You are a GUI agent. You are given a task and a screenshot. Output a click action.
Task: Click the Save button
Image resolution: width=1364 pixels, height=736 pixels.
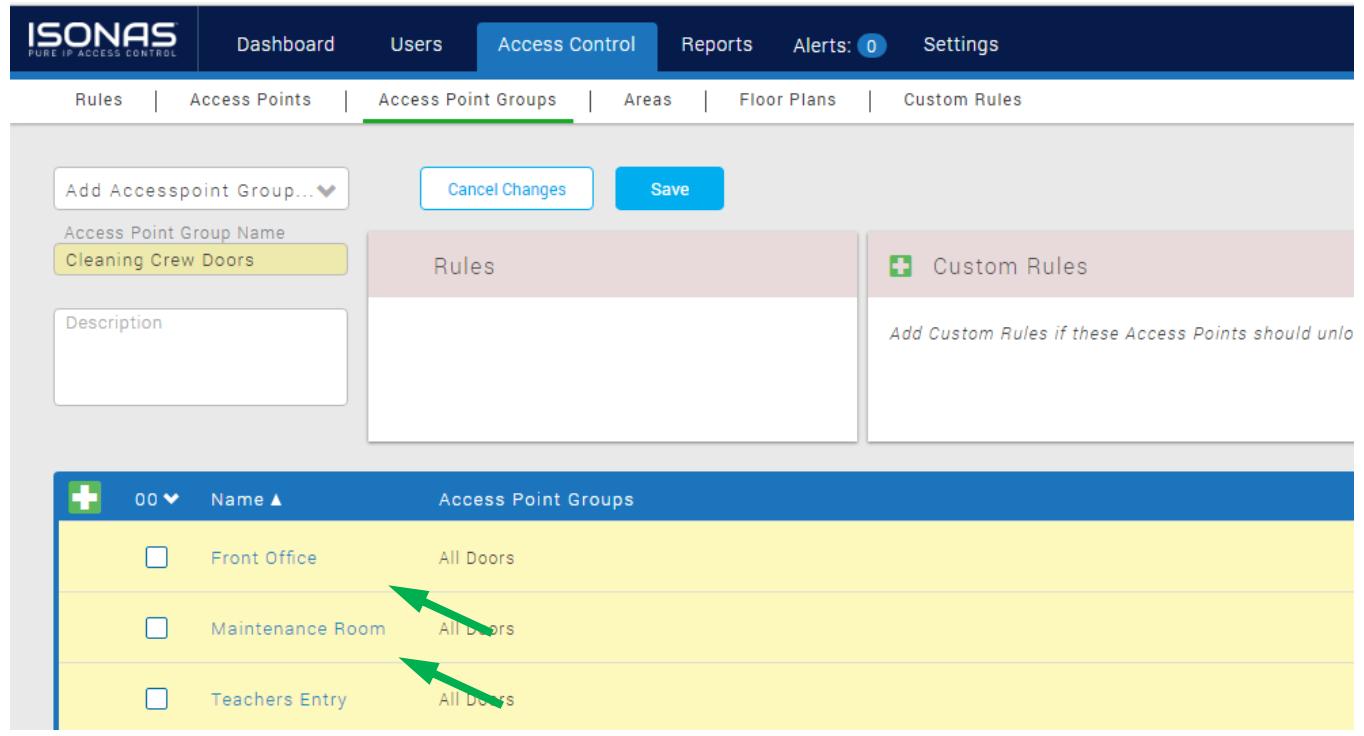coord(669,189)
